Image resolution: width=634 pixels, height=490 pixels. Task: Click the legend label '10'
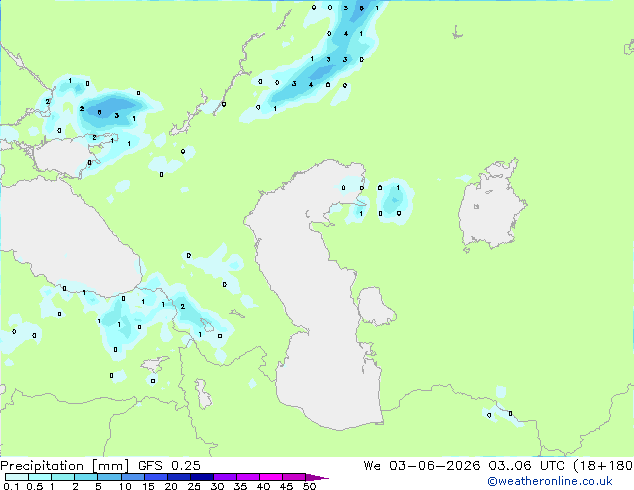coord(125,486)
